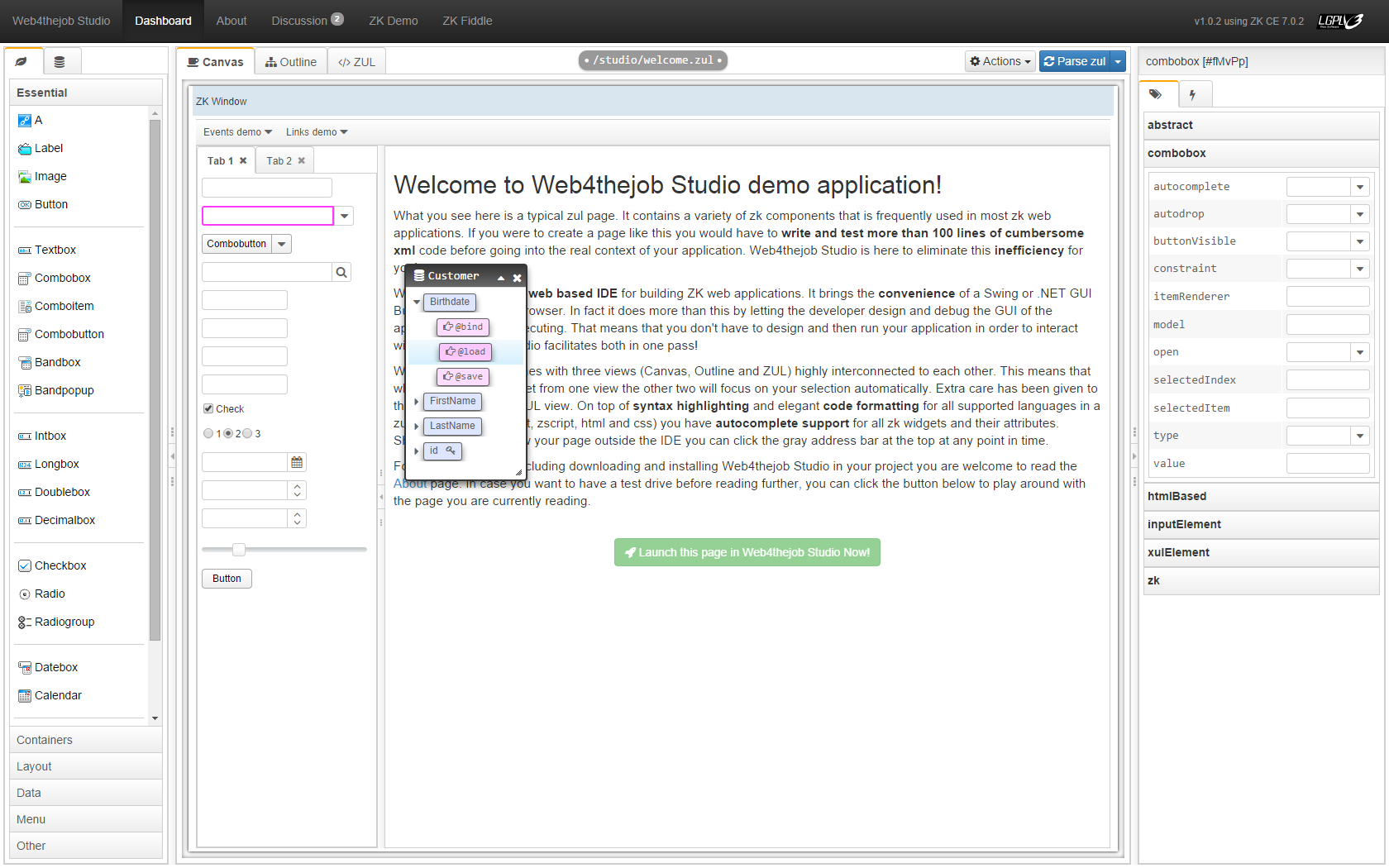Expand the Parse zul split arrow
The width and height of the screenshot is (1389, 868).
point(1118,61)
